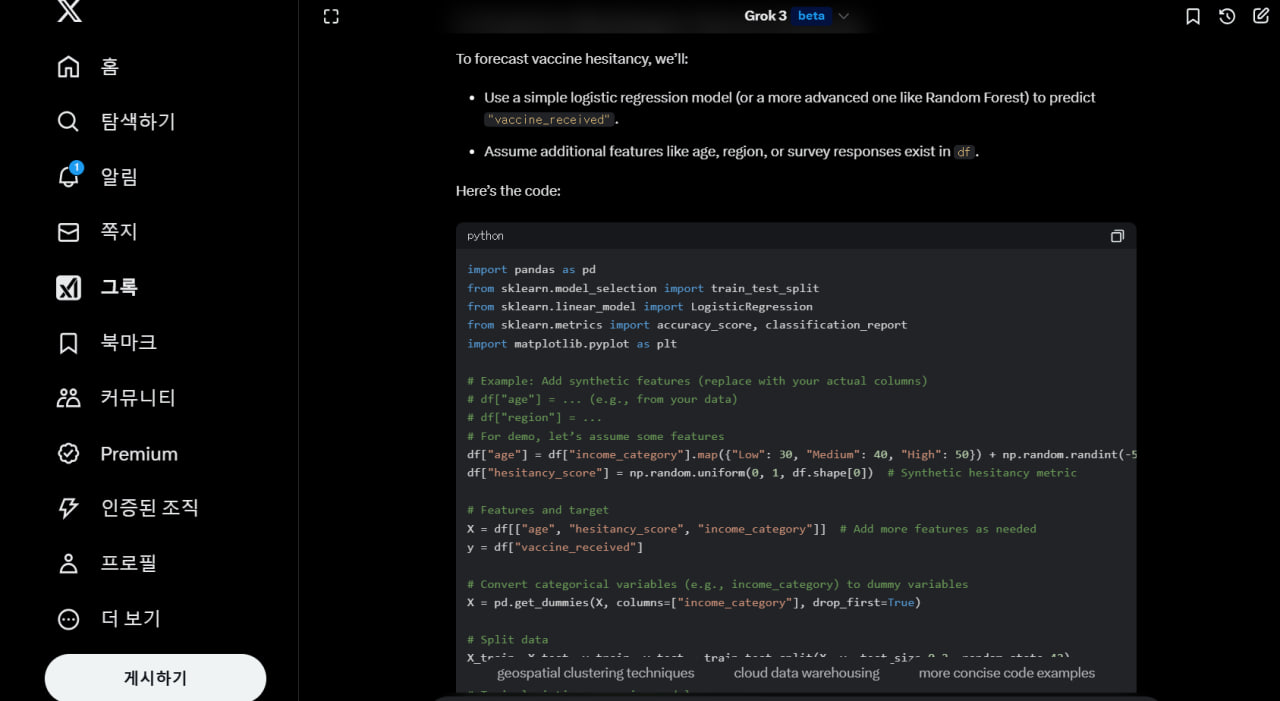Select 커뮤니티 menu label

(138, 398)
